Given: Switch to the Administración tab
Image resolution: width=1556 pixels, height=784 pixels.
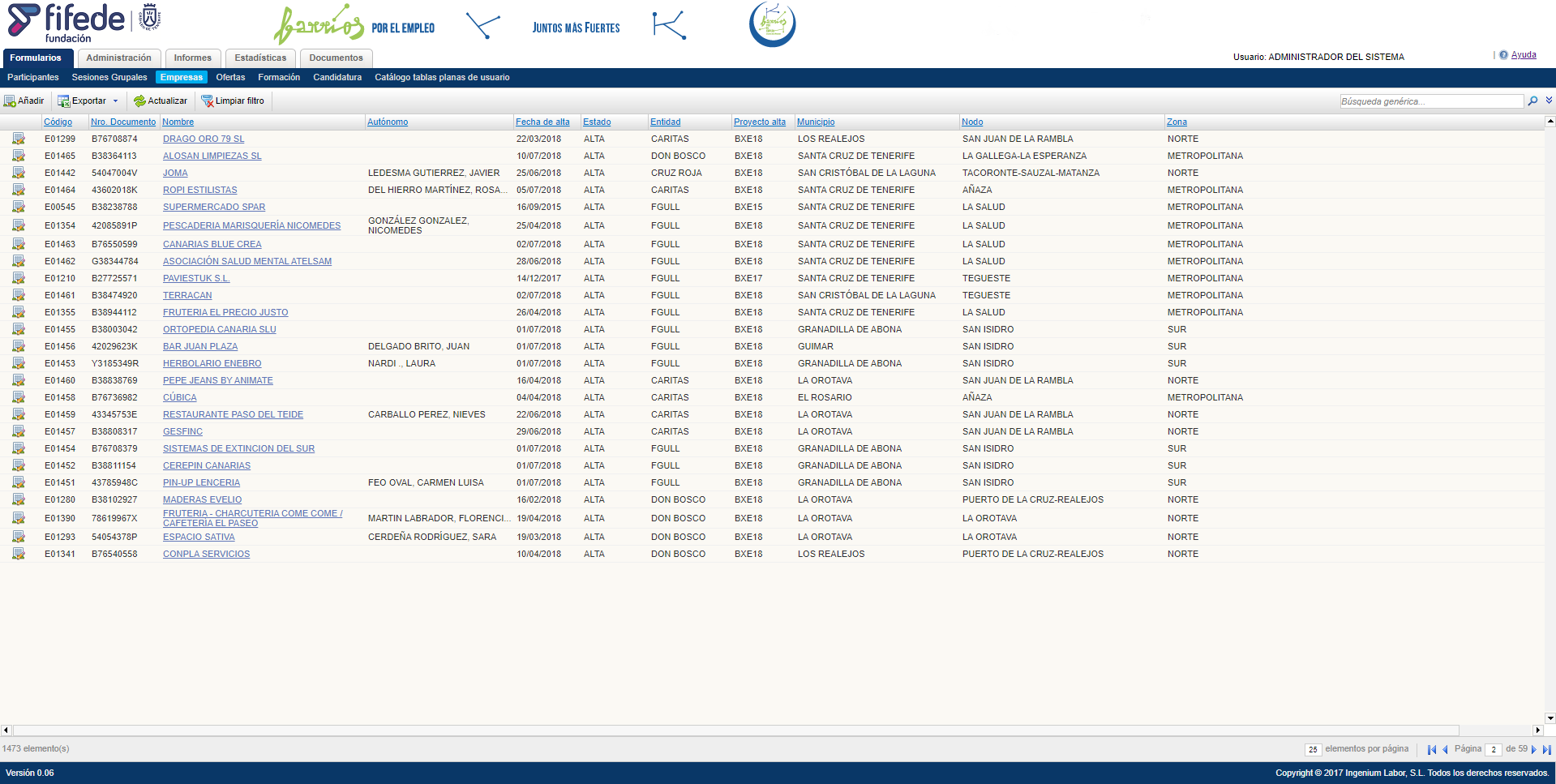Looking at the screenshot, I should pyautogui.click(x=118, y=58).
